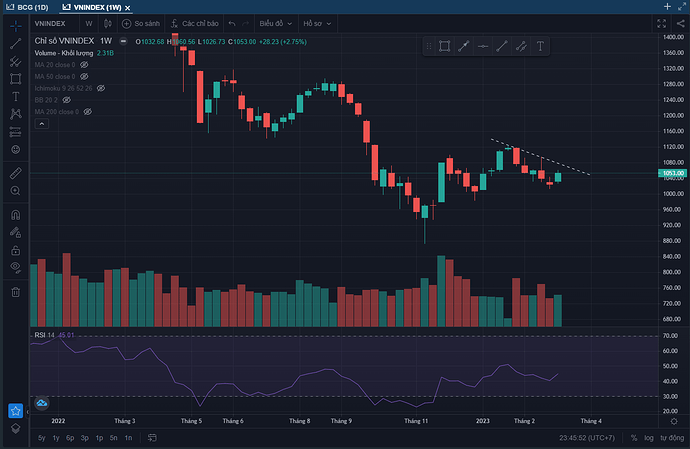The height and width of the screenshot is (449, 690).
Task: Toggle the MA 200 indicator eye icon
Action: coord(88,112)
